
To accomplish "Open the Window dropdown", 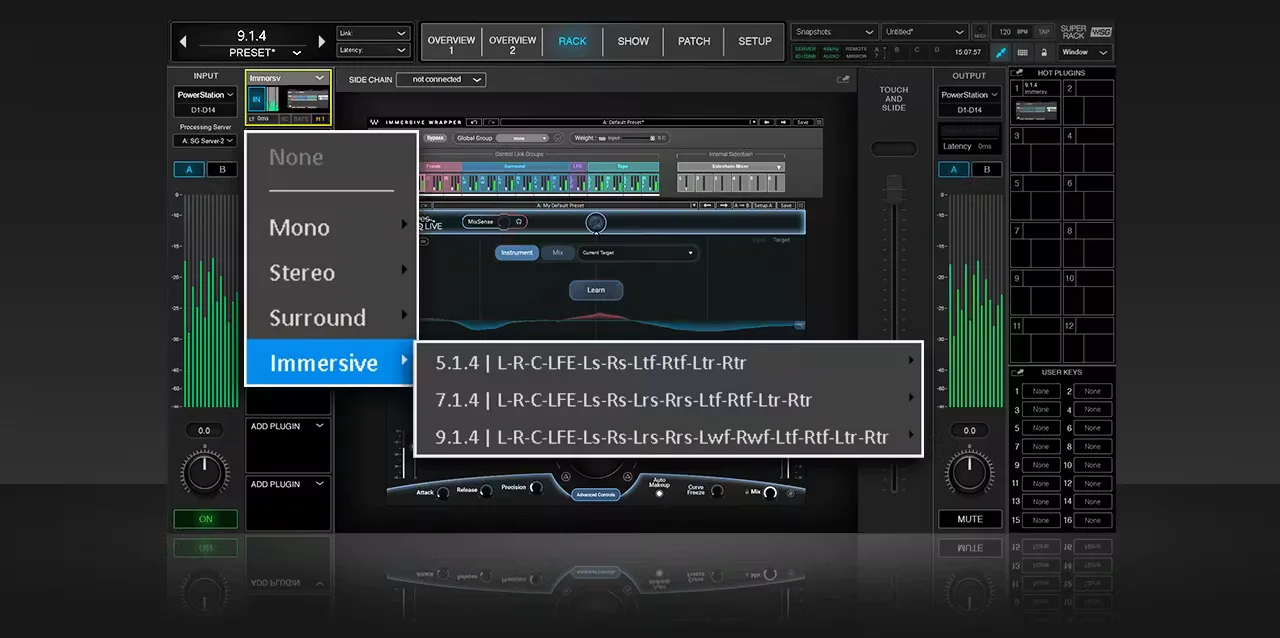I will [x=1084, y=52].
